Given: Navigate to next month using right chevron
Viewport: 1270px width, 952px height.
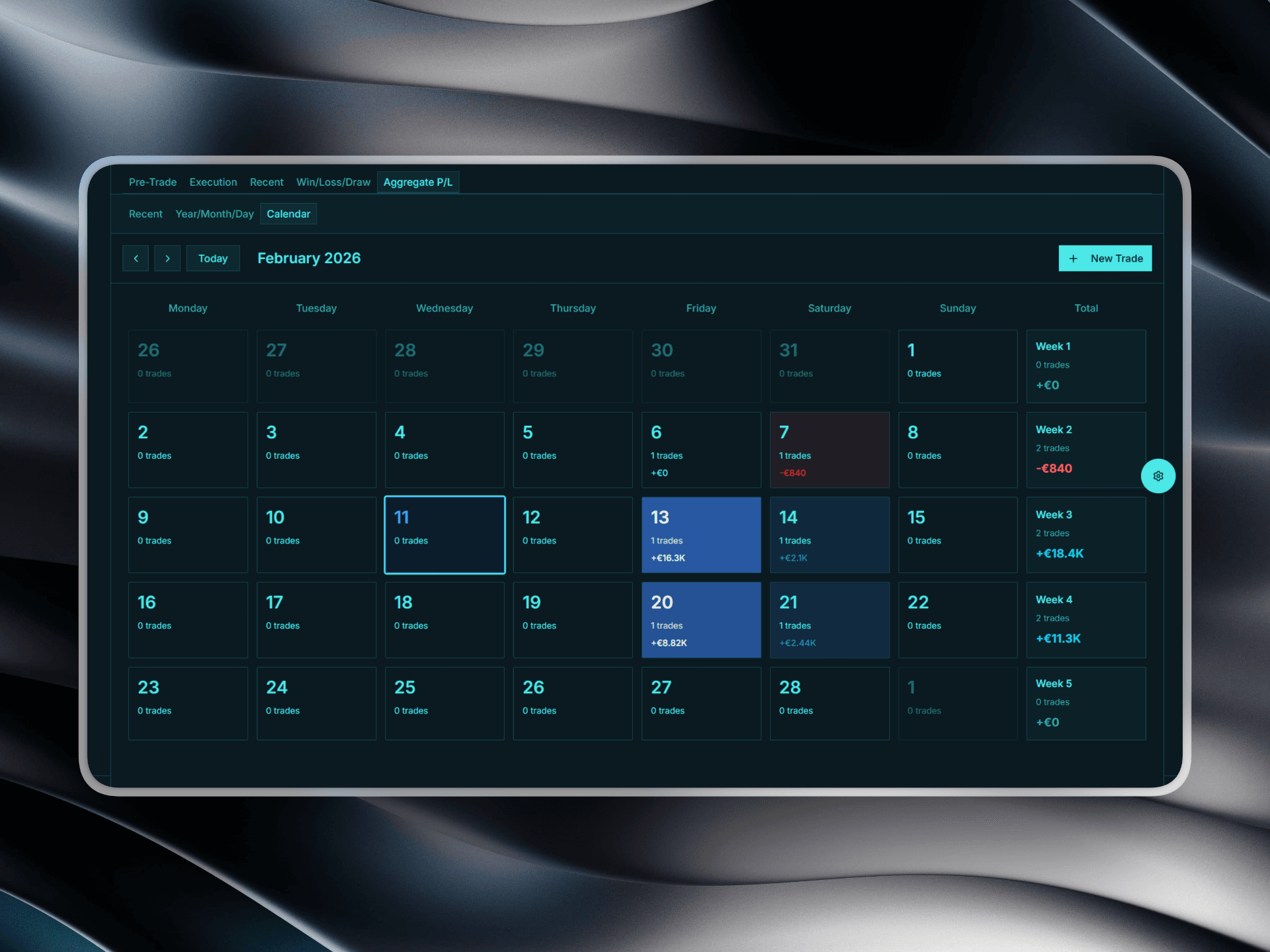Looking at the screenshot, I should [x=167, y=258].
